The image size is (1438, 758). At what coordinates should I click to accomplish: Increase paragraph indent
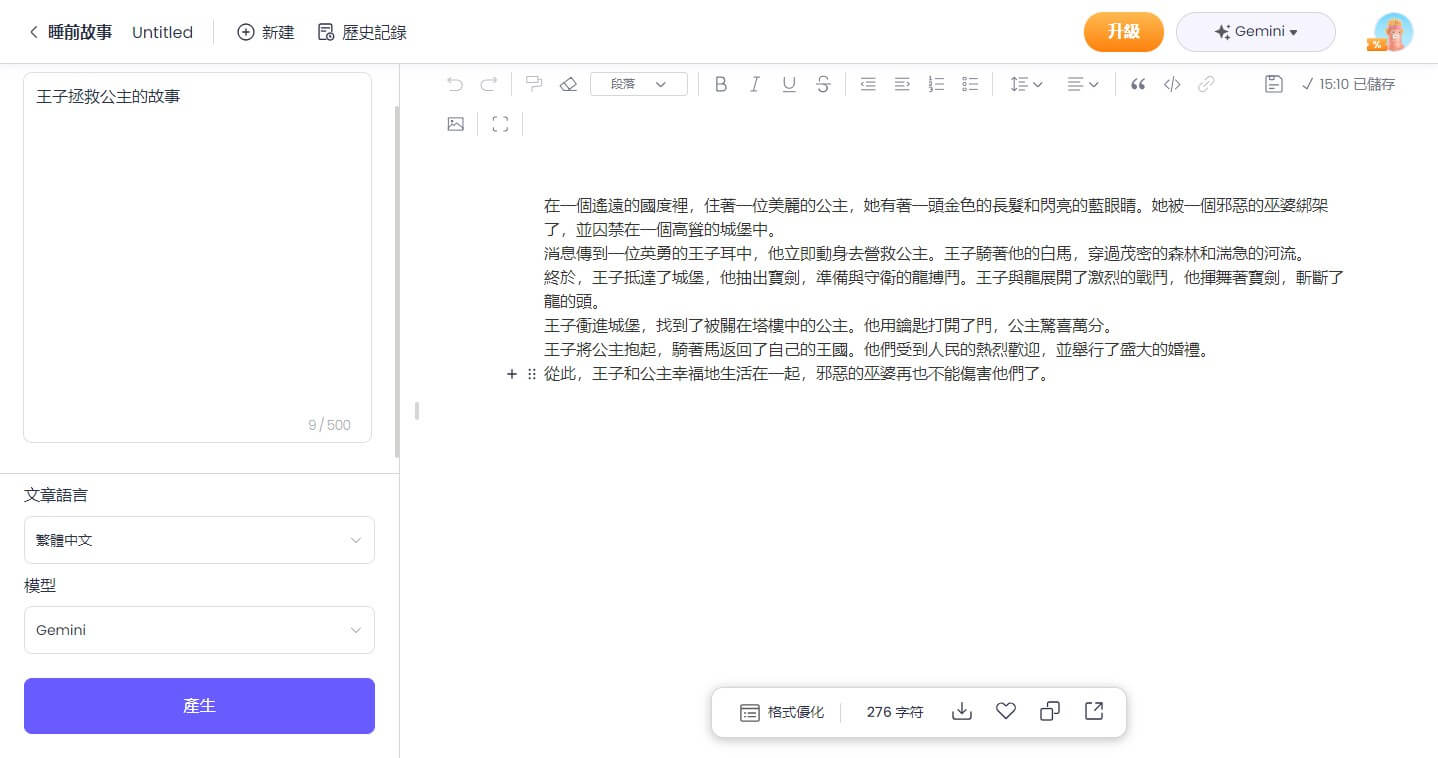pos(902,84)
